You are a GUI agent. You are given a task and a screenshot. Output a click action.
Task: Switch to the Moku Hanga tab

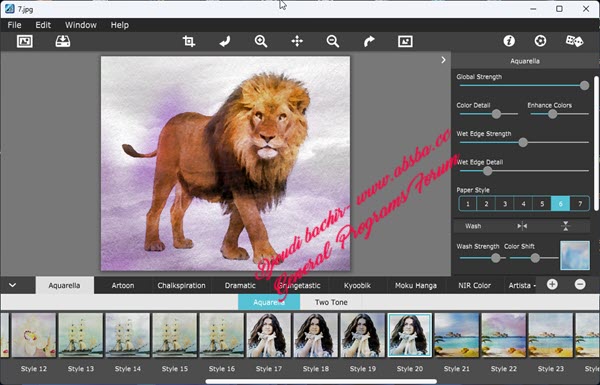click(416, 285)
